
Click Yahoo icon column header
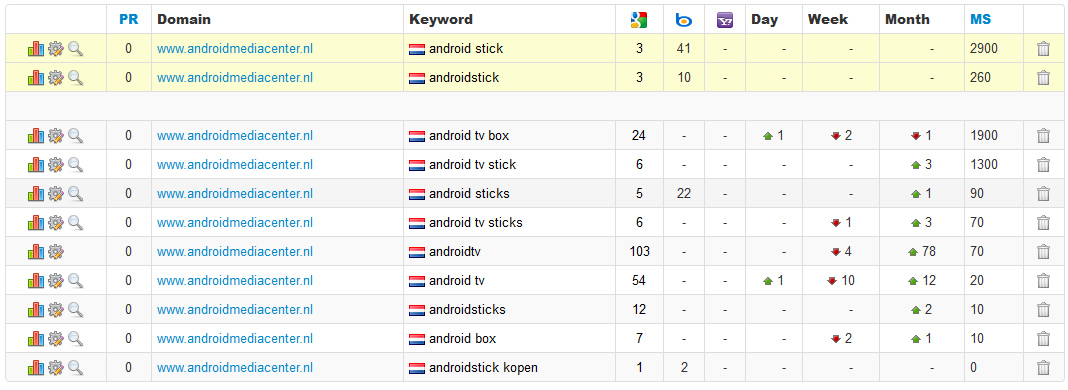point(725,20)
